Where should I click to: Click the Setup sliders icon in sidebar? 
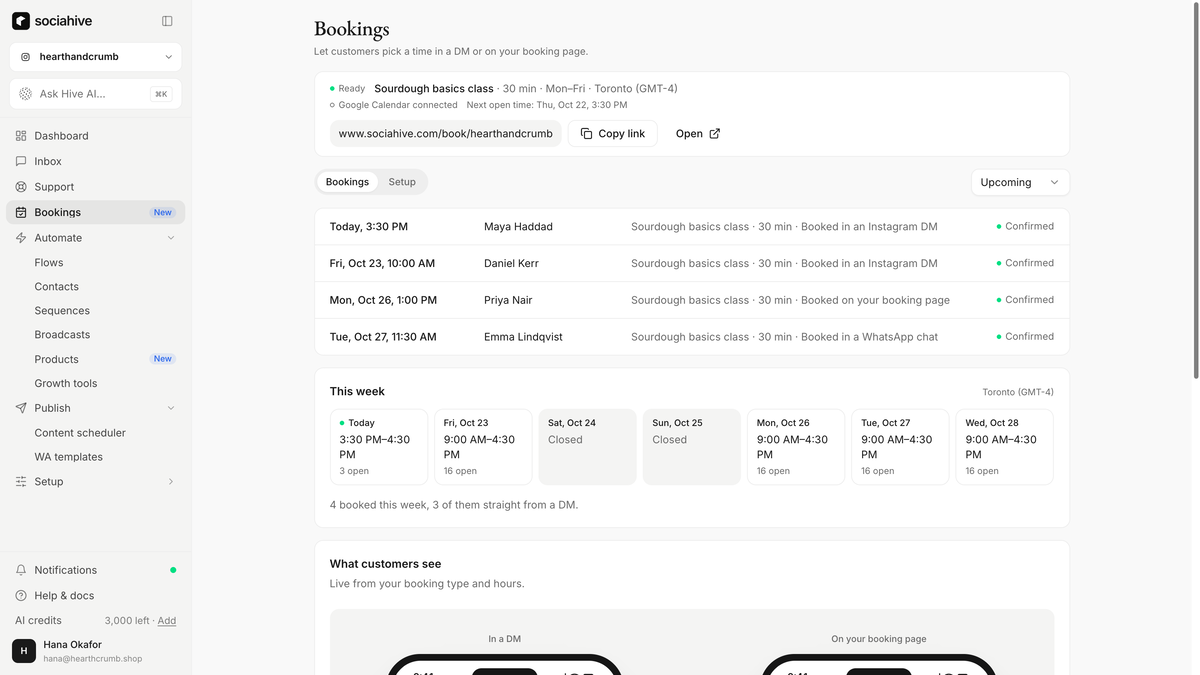(21, 482)
